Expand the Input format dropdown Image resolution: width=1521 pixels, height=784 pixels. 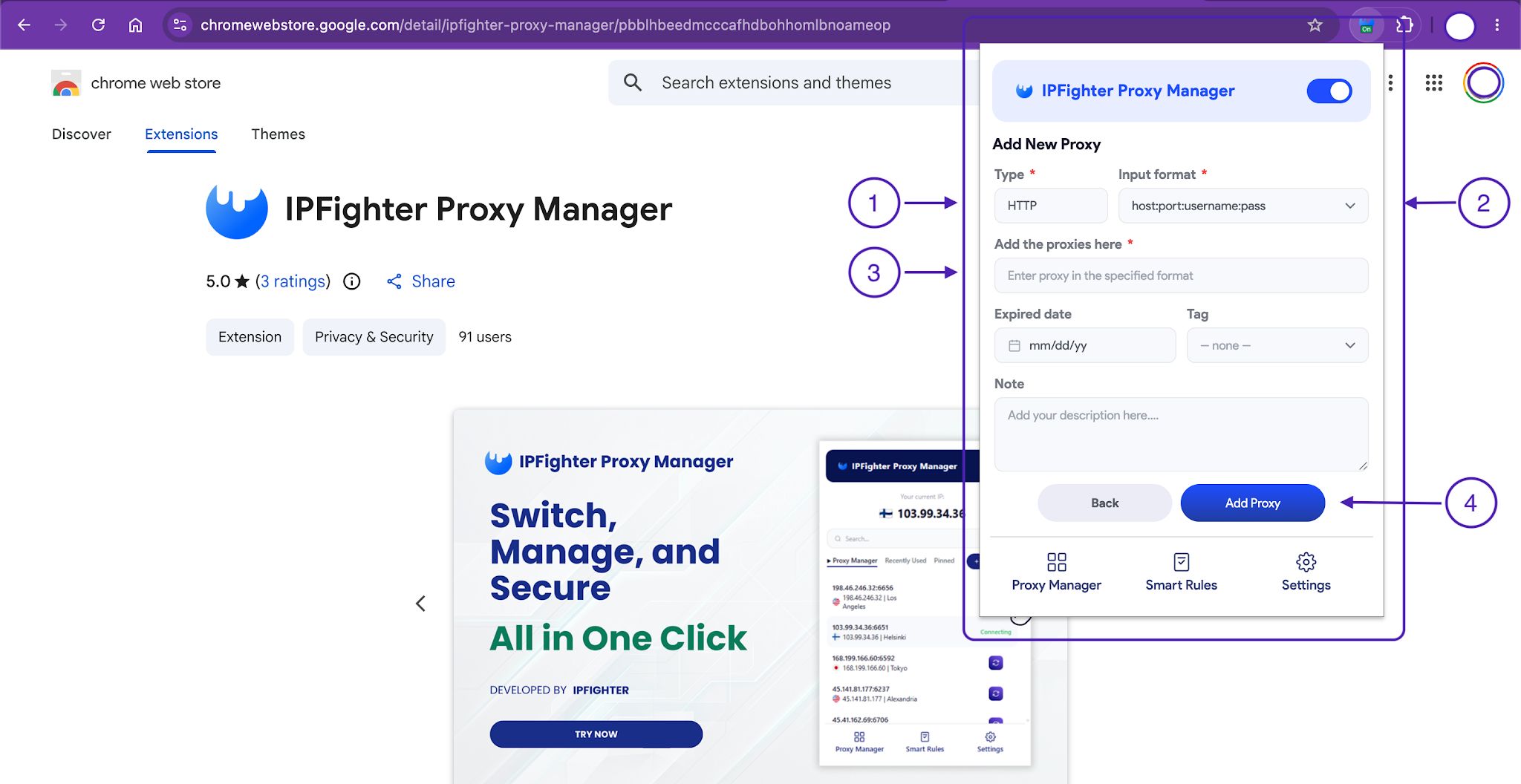click(1243, 206)
